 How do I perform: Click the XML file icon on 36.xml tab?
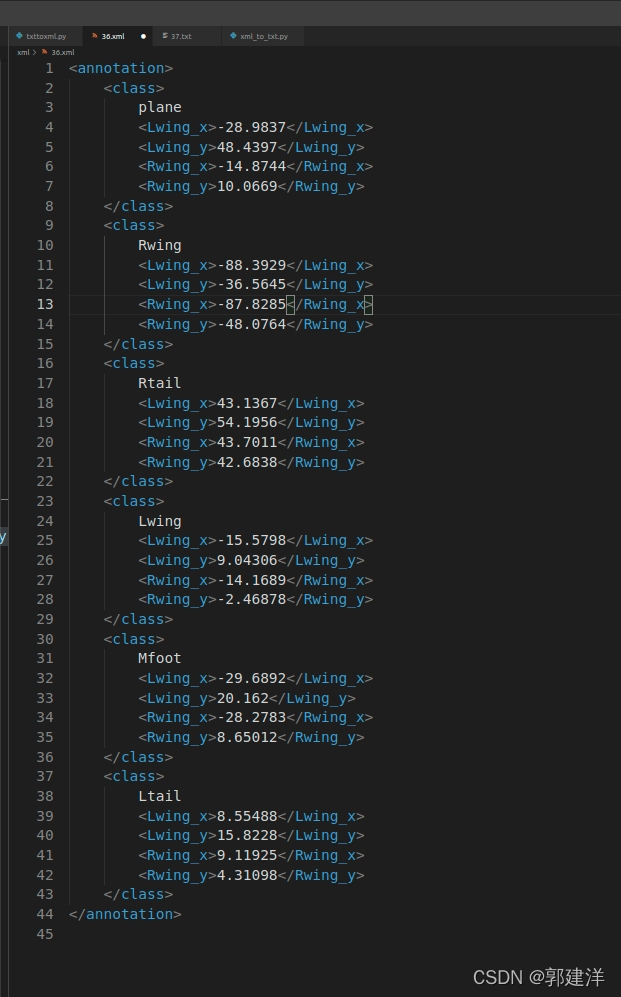(x=94, y=36)
